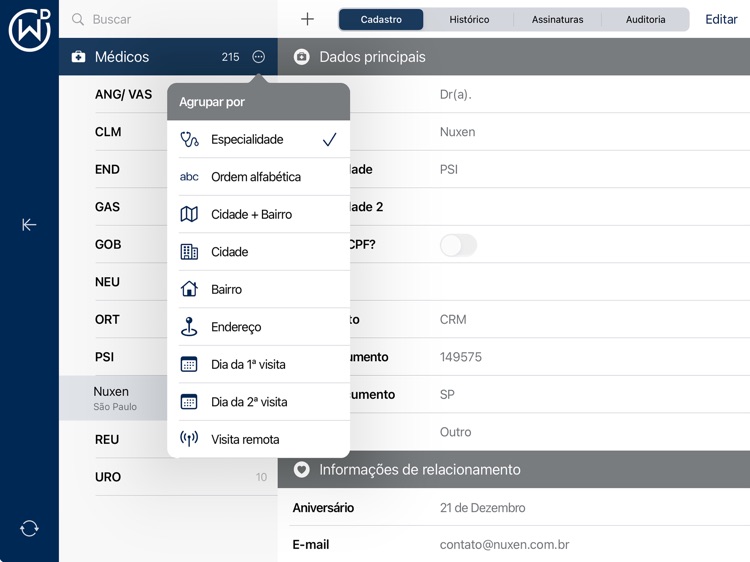Click the PSI specialty value
This screenshot has height=562, width=750.
449,169
